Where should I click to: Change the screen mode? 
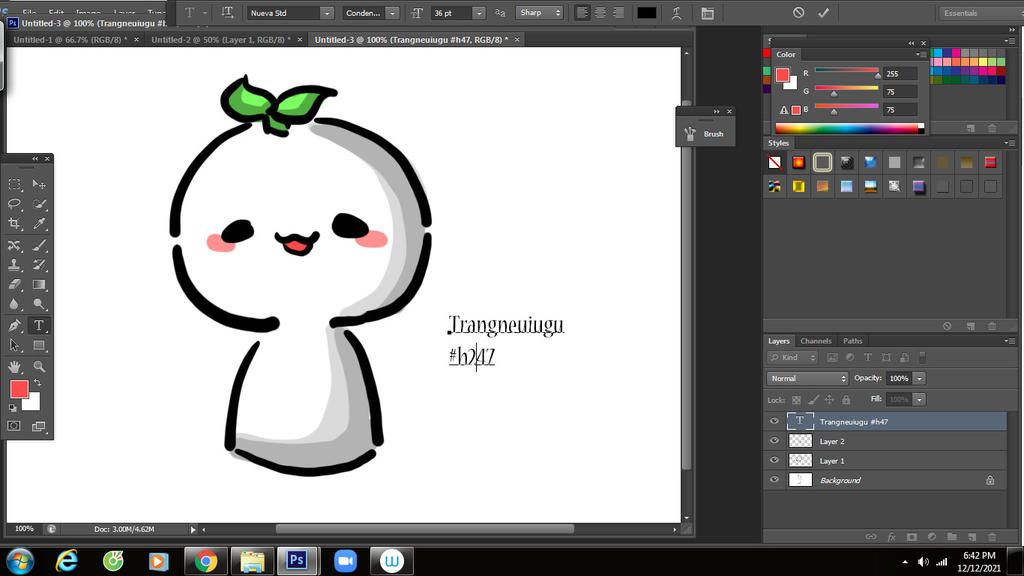pyautogui.click(x=39, y=426)
